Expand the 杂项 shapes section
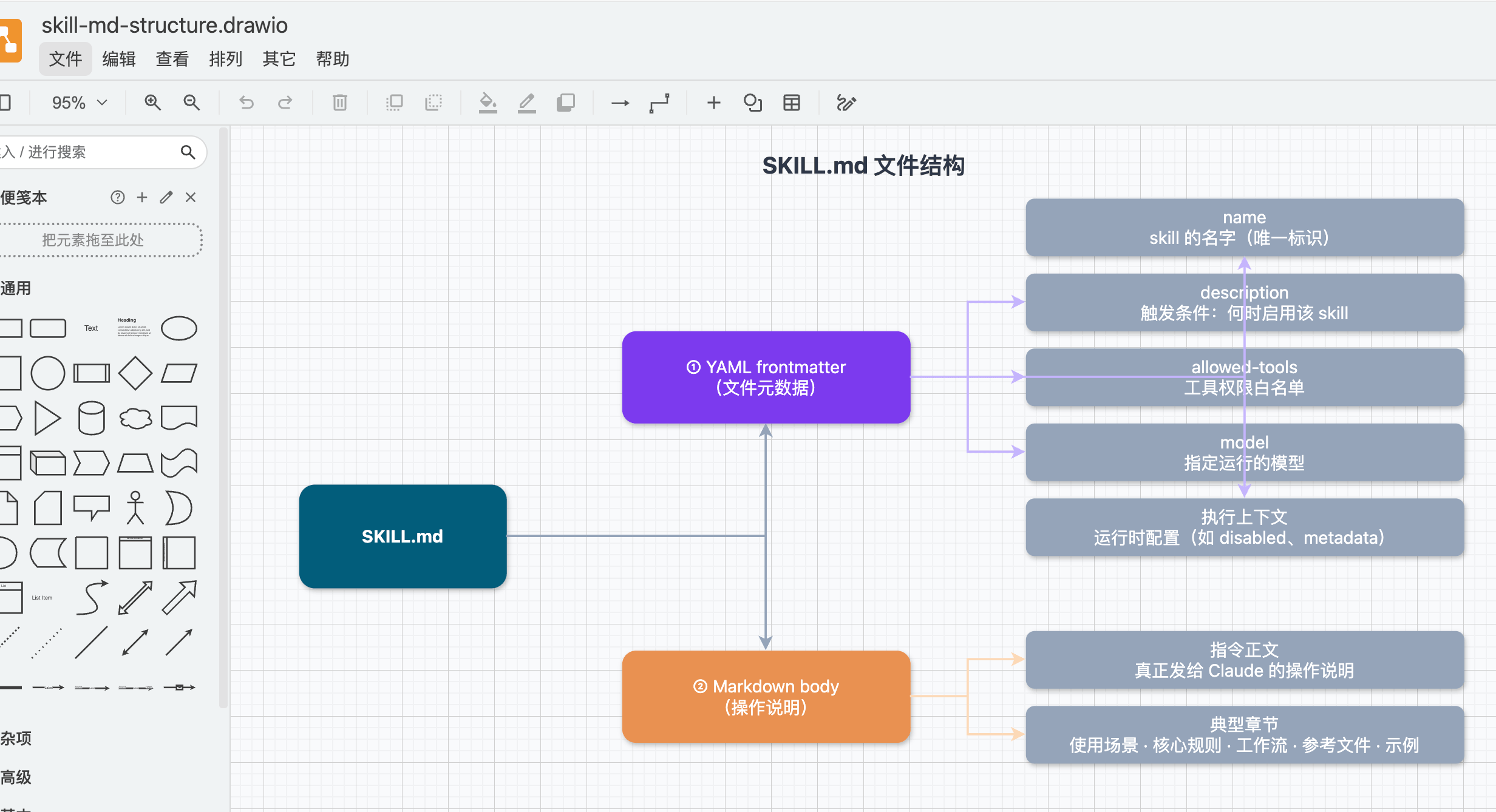 point(16,738)
